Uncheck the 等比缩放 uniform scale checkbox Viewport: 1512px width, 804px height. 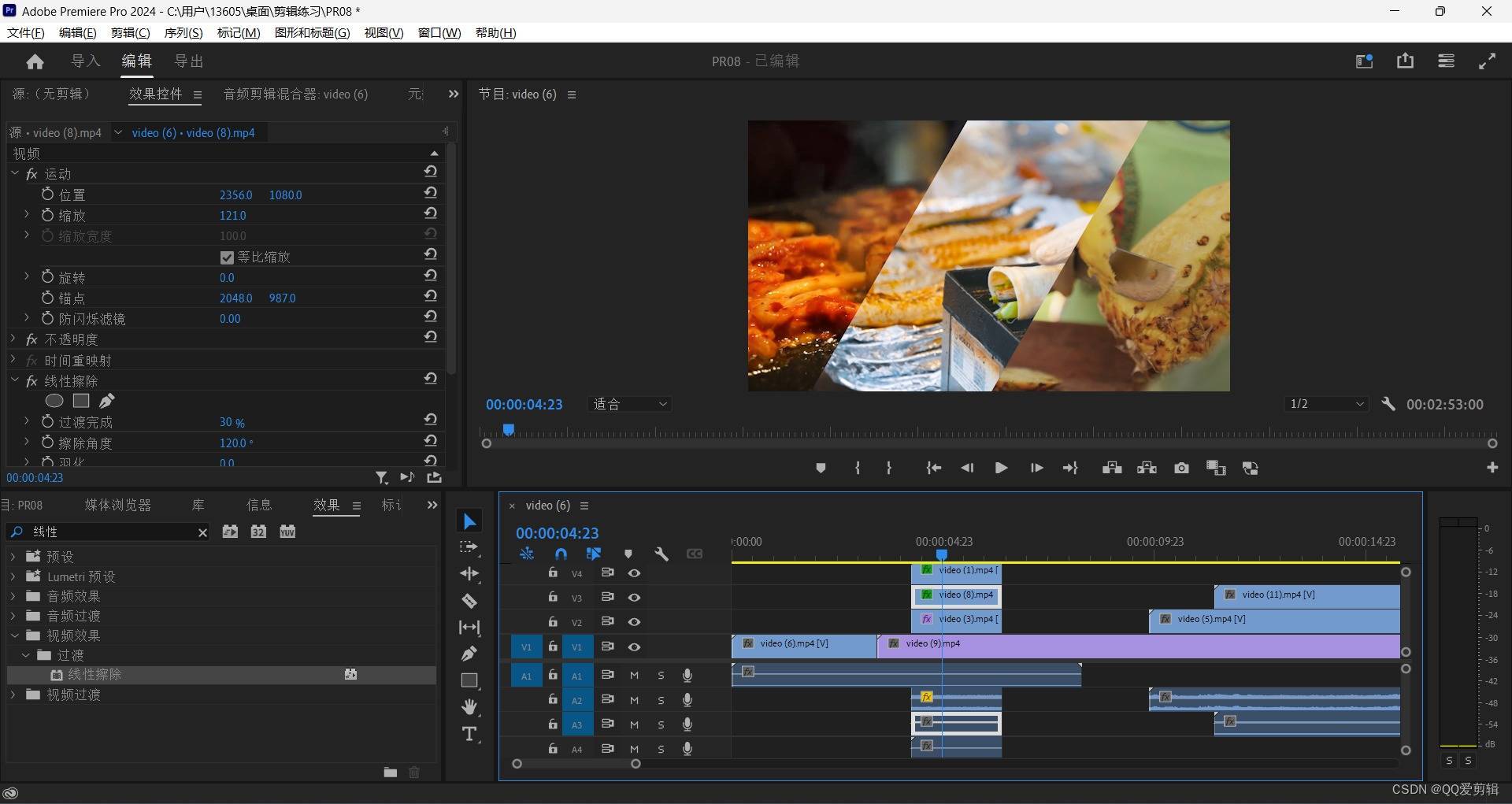[x=227, y=258]
